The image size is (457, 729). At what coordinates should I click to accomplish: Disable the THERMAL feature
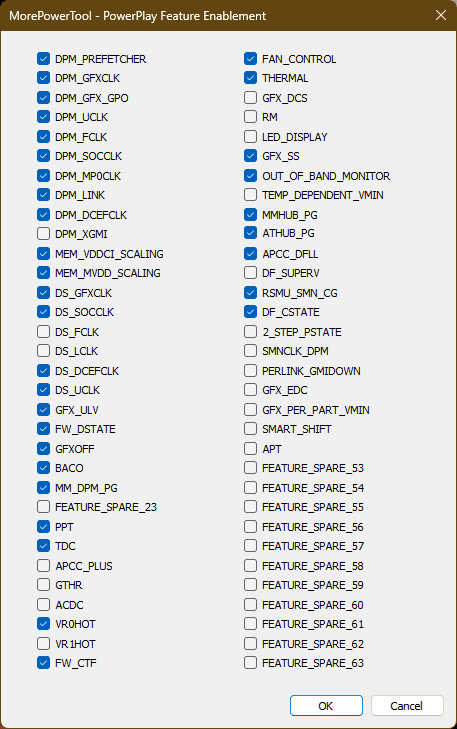click(250, 78)
